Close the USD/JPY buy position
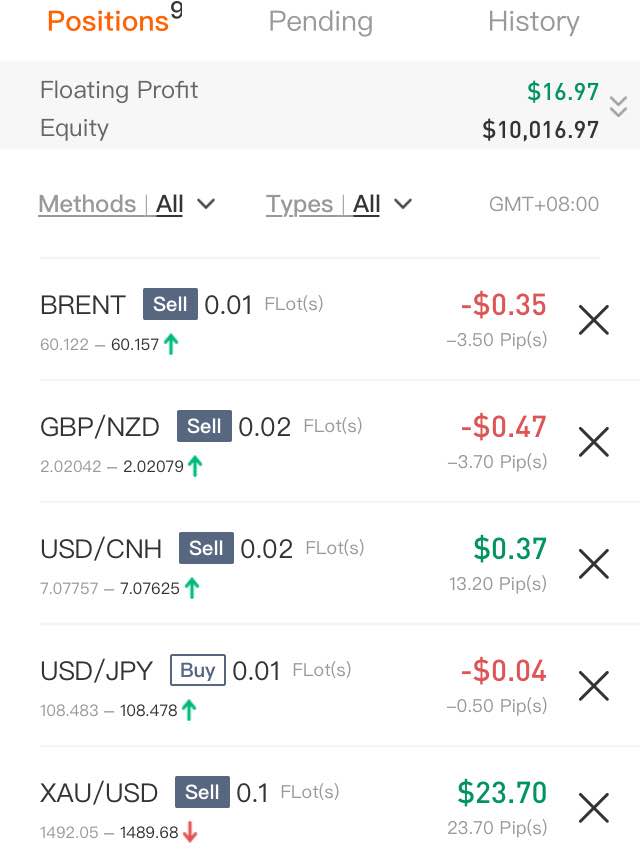 [594, 686]
